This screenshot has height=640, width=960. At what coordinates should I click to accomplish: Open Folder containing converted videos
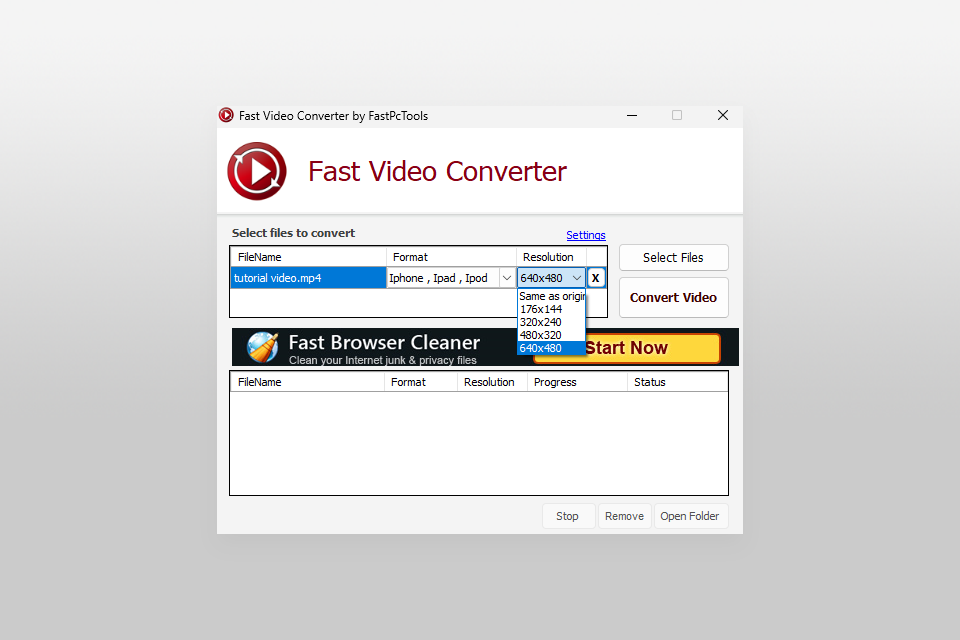(690, 515)
